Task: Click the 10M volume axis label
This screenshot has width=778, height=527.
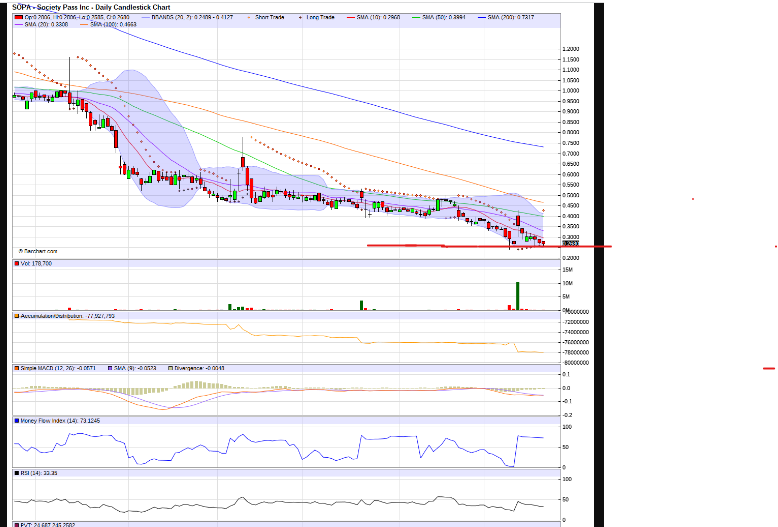Action: coord(568,283)
